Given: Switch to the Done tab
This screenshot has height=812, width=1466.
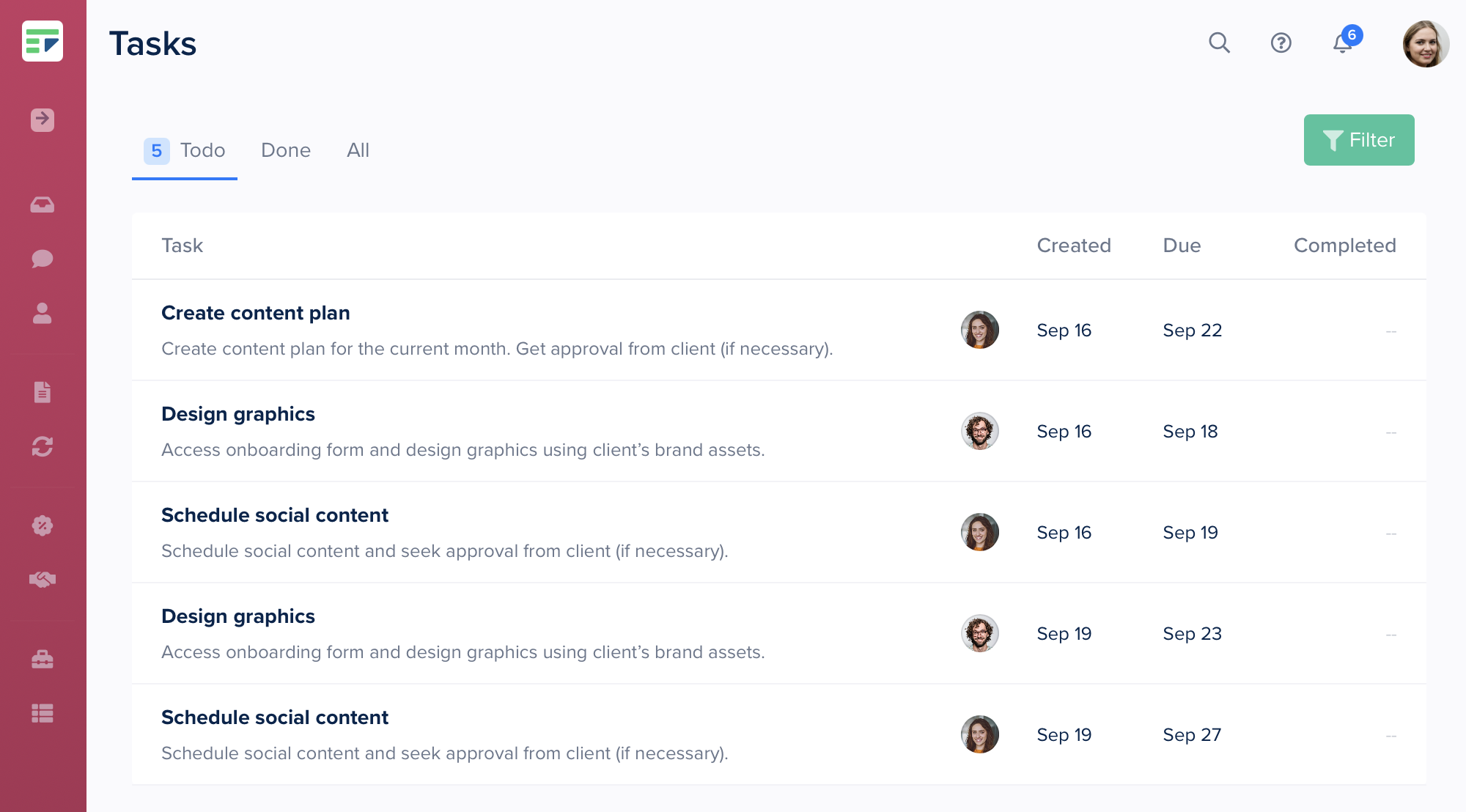Looking at the screenshot, I should (x=285, y=150).
